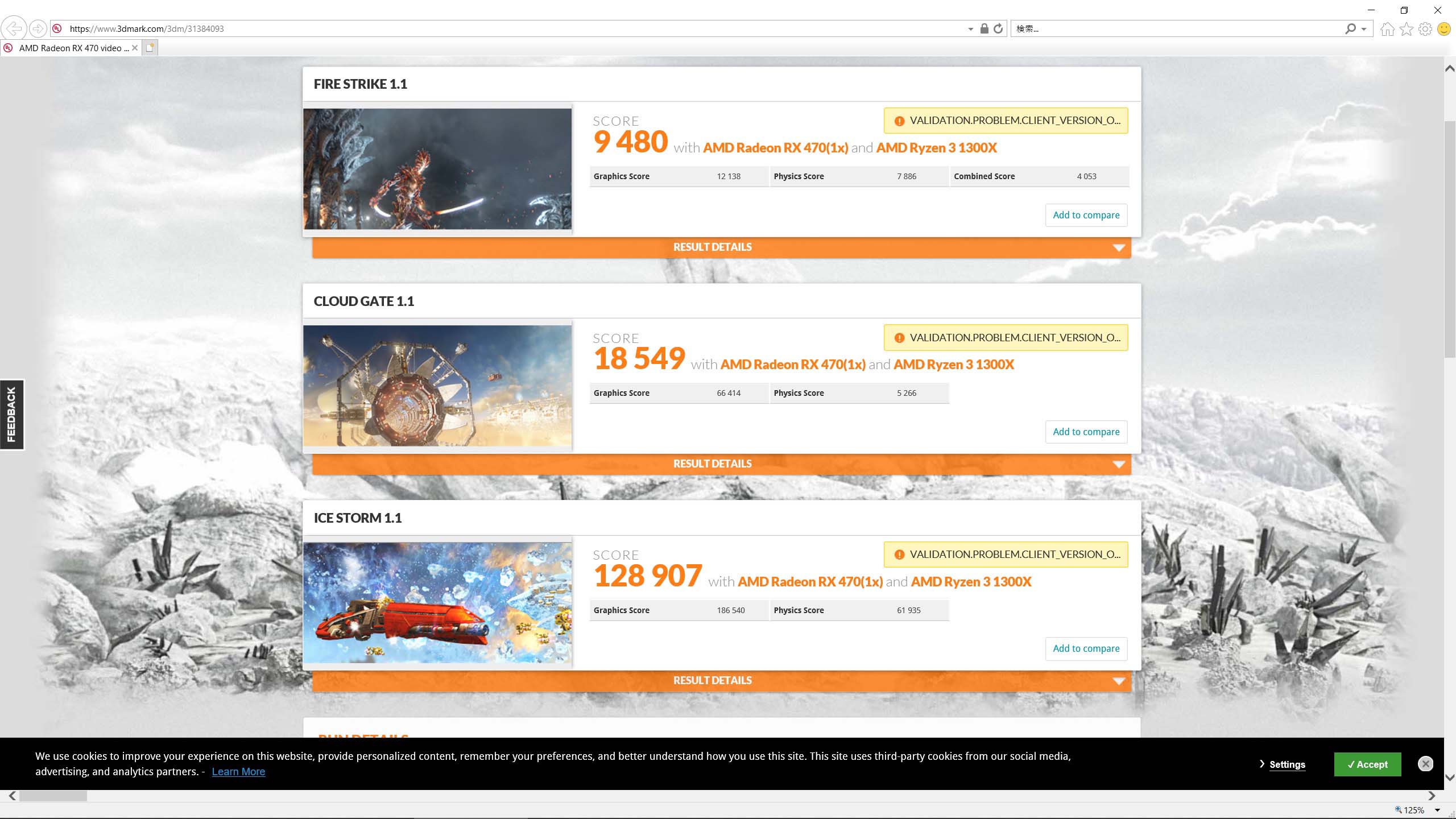Expand Fire Strike RESULT DETAILS bar

pos(721,247)
